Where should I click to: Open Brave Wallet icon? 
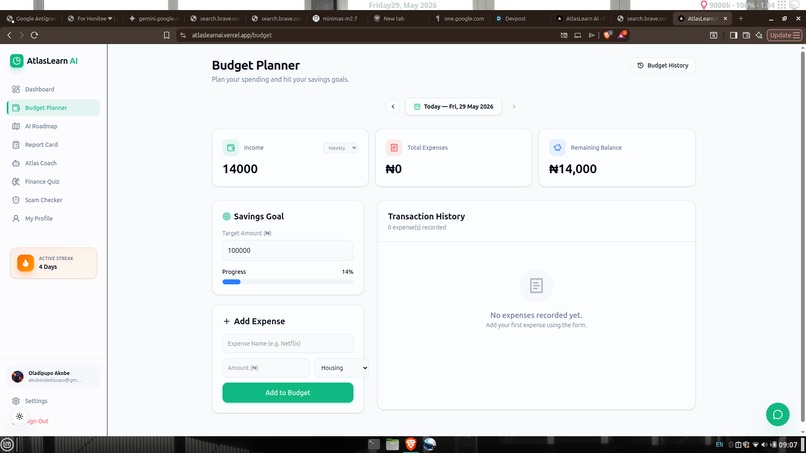coord(746,35)
